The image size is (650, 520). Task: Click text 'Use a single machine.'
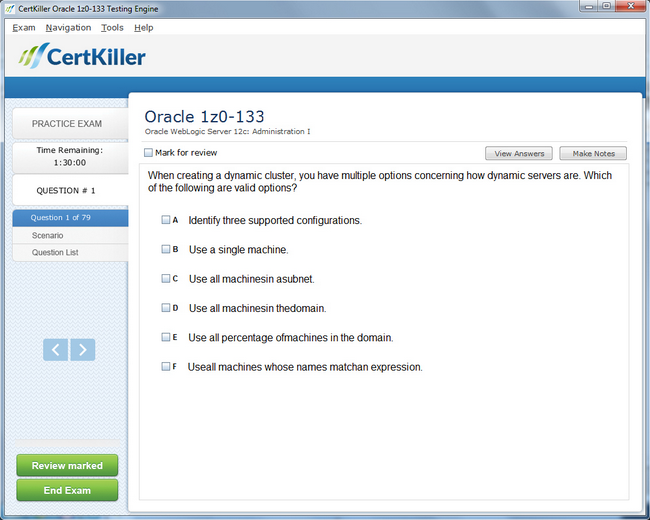click(x=239, y=250)
